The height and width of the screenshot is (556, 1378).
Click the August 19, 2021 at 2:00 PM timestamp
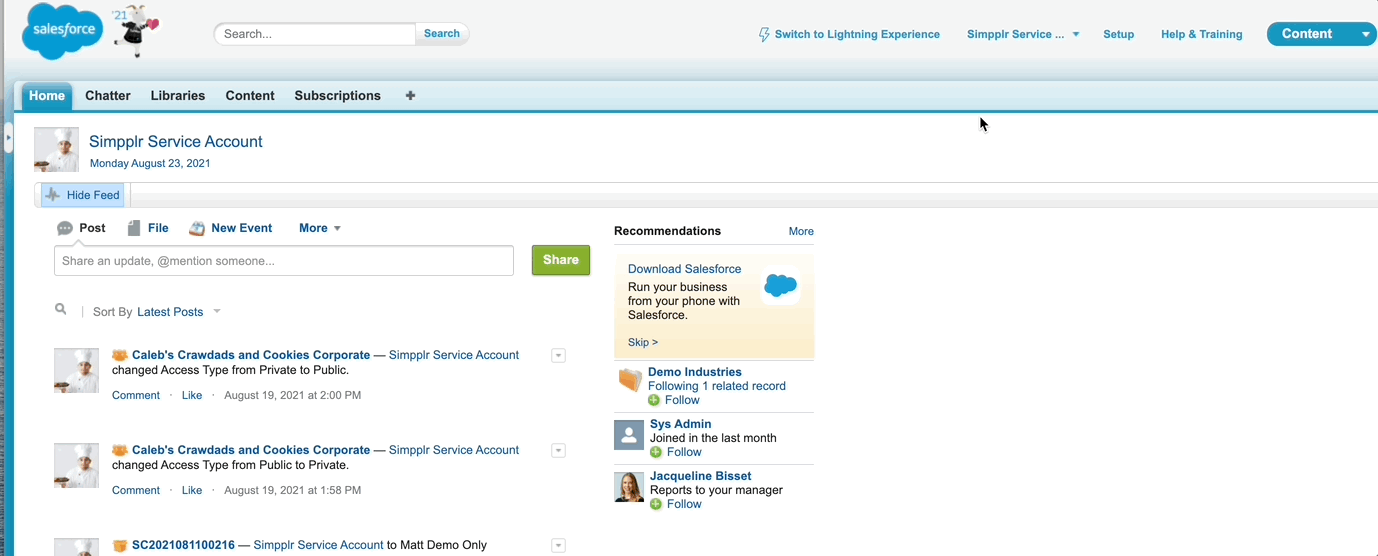(292, 395)
